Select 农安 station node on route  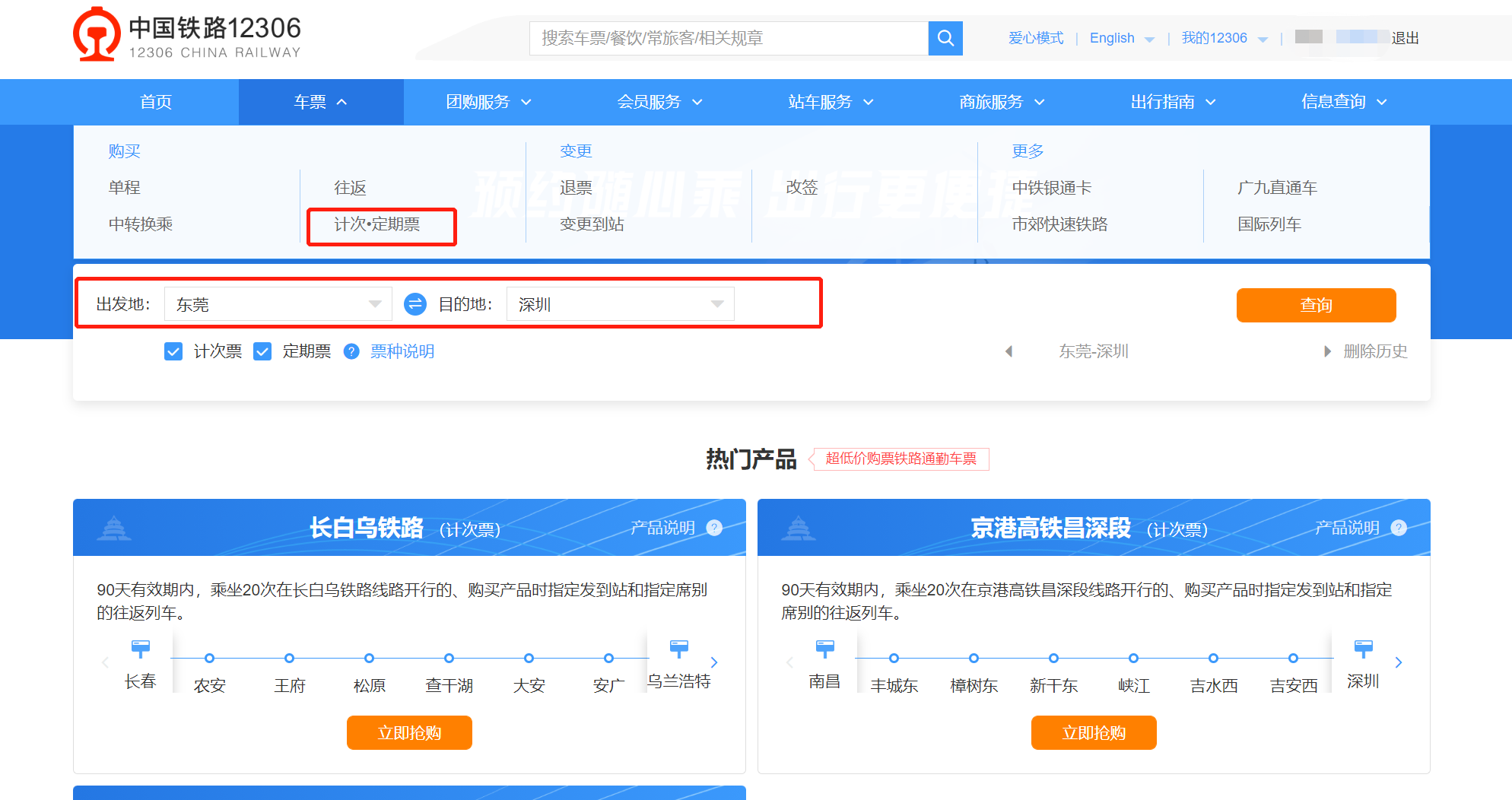pyautogui.click(x=210, y=658)
